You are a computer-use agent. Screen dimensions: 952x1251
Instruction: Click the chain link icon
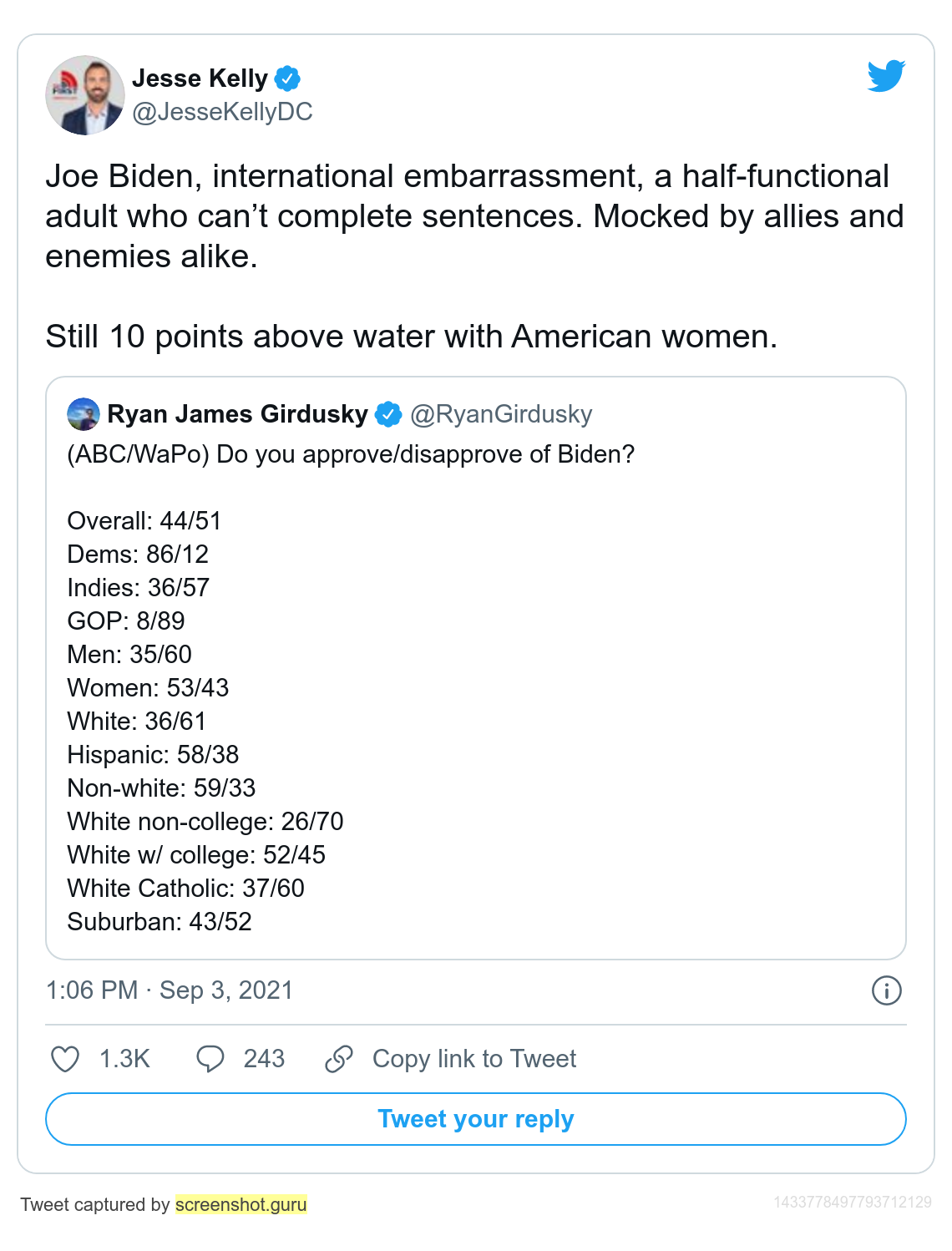click(x=338, y=1059)
